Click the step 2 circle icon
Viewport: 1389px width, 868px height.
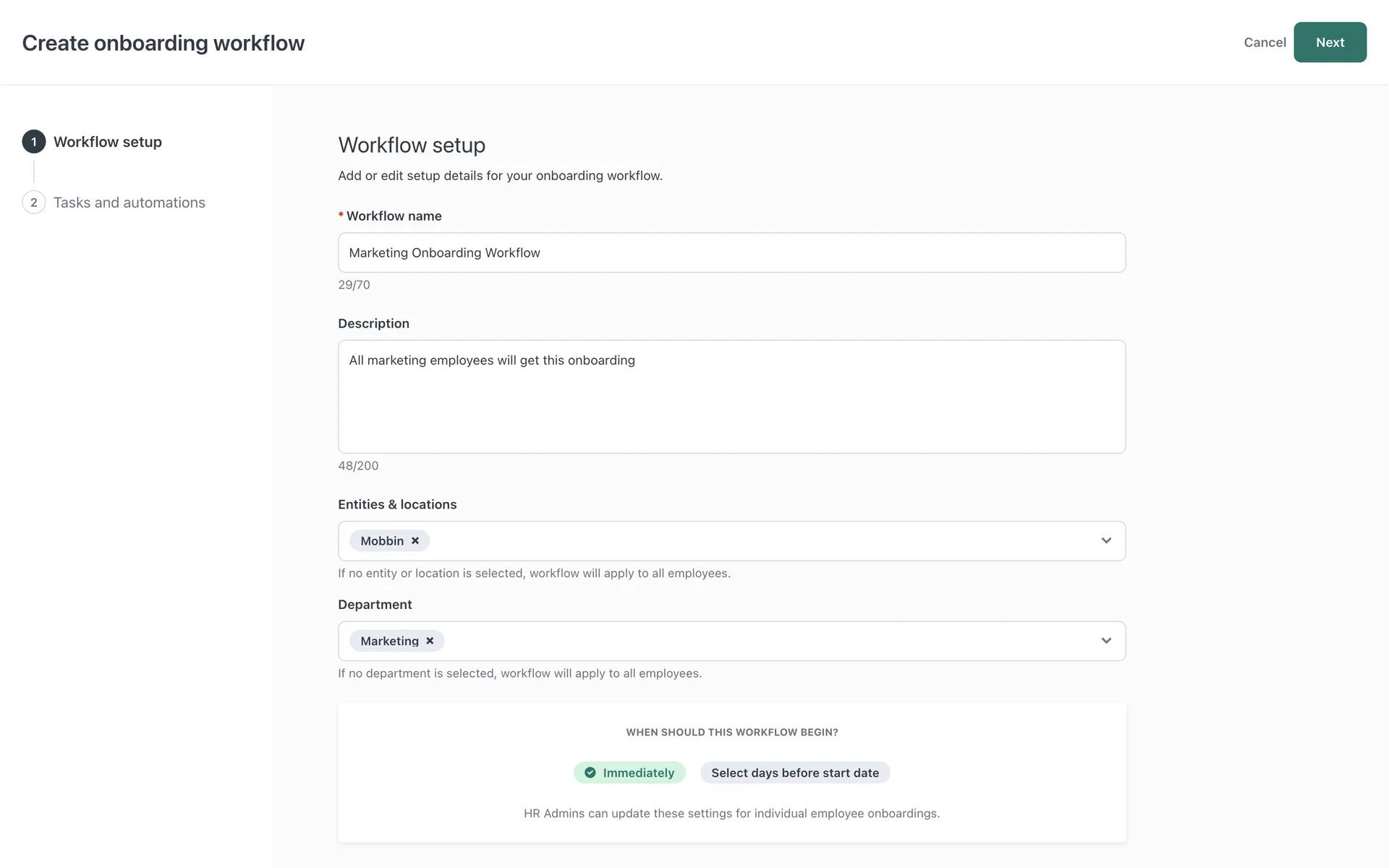pos(34,203)
